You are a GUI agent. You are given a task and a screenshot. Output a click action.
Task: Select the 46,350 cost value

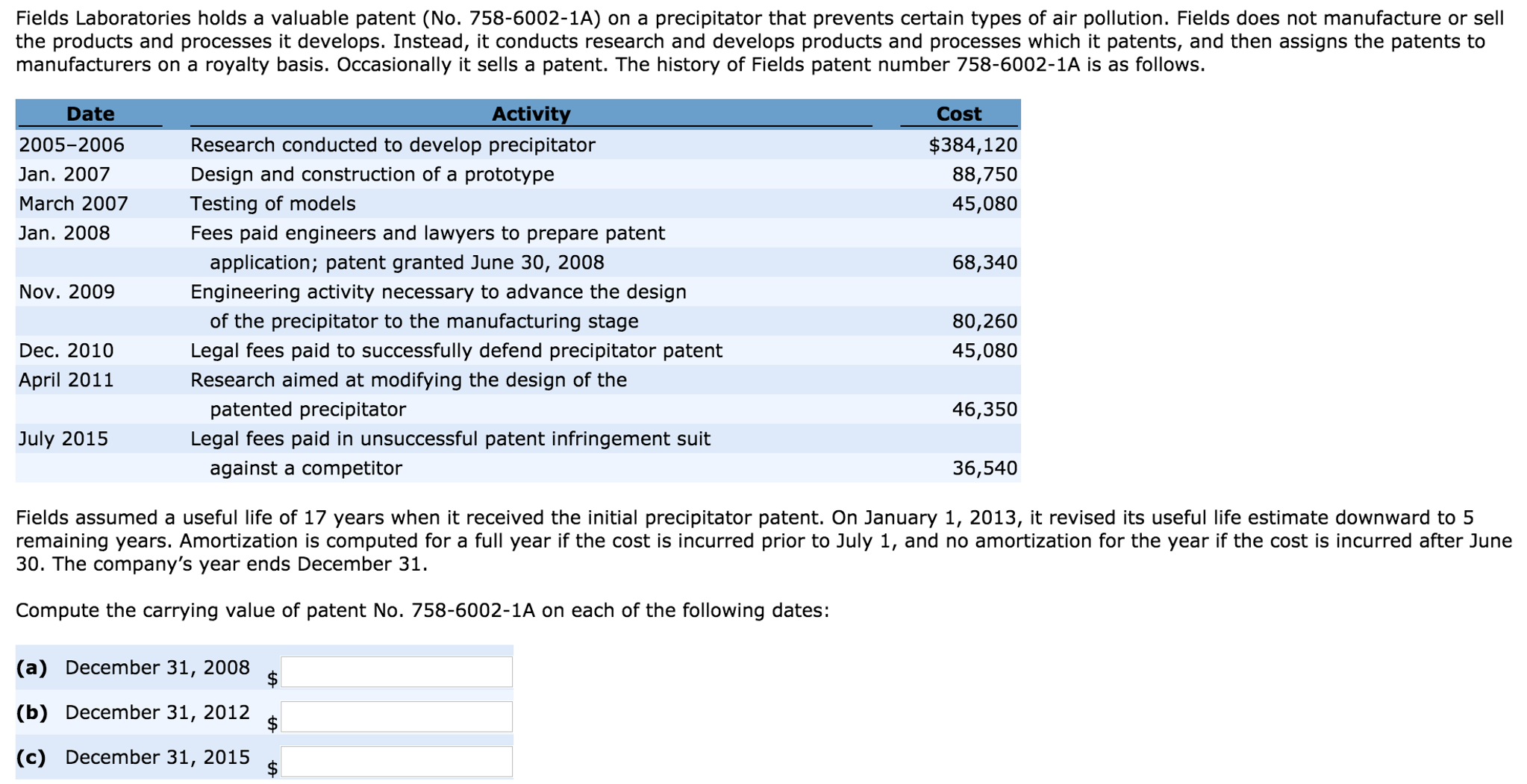tap(984, 410)
